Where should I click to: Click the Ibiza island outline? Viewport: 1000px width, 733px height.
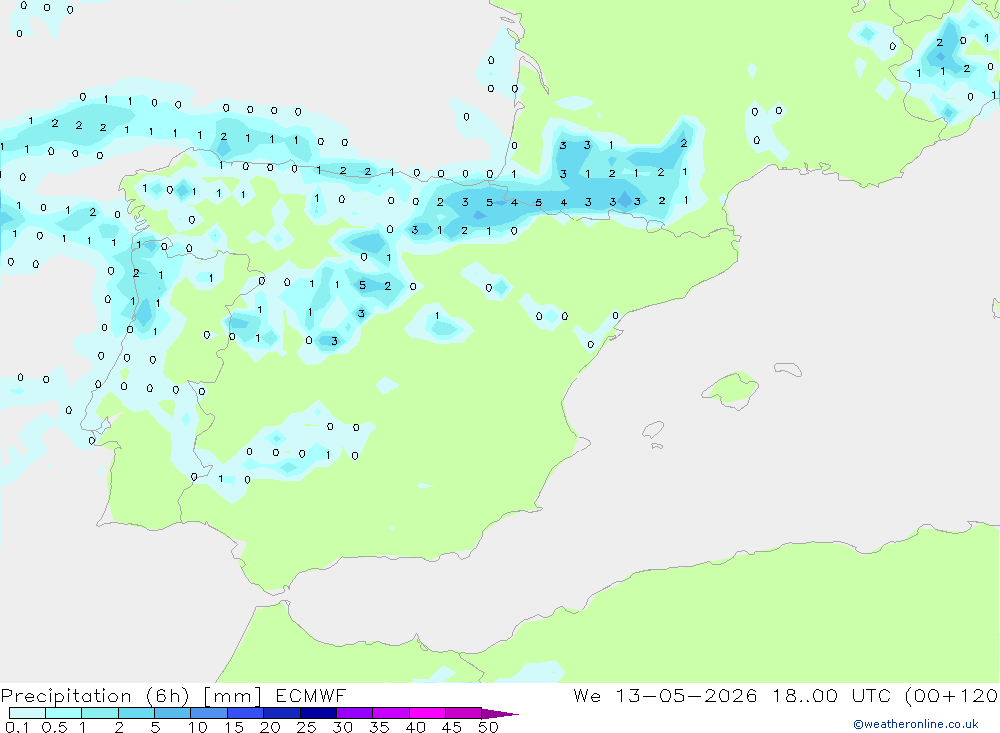point(654,429)
